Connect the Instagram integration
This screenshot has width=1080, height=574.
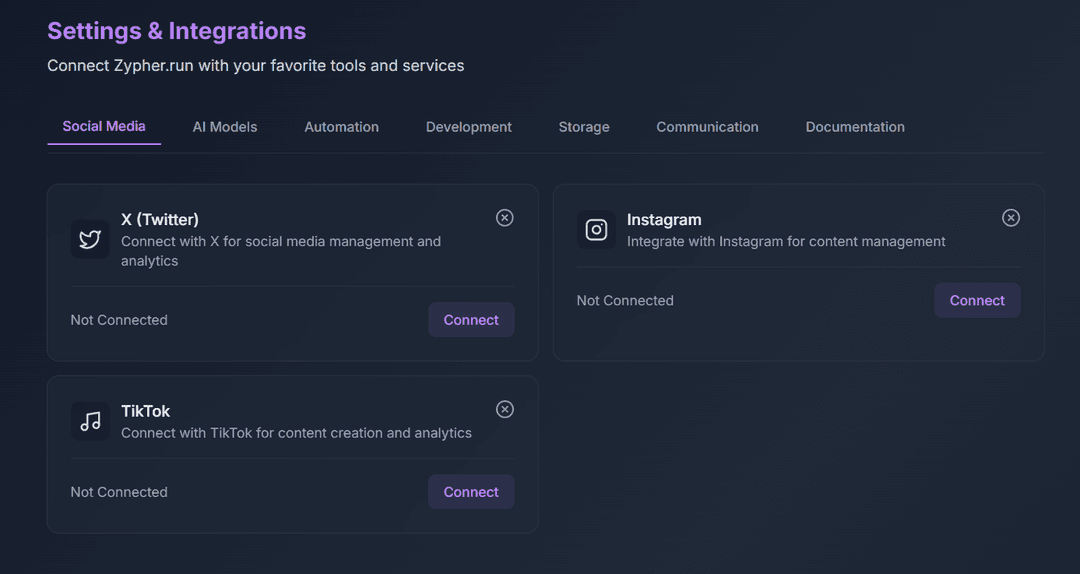tap(977, 300)
